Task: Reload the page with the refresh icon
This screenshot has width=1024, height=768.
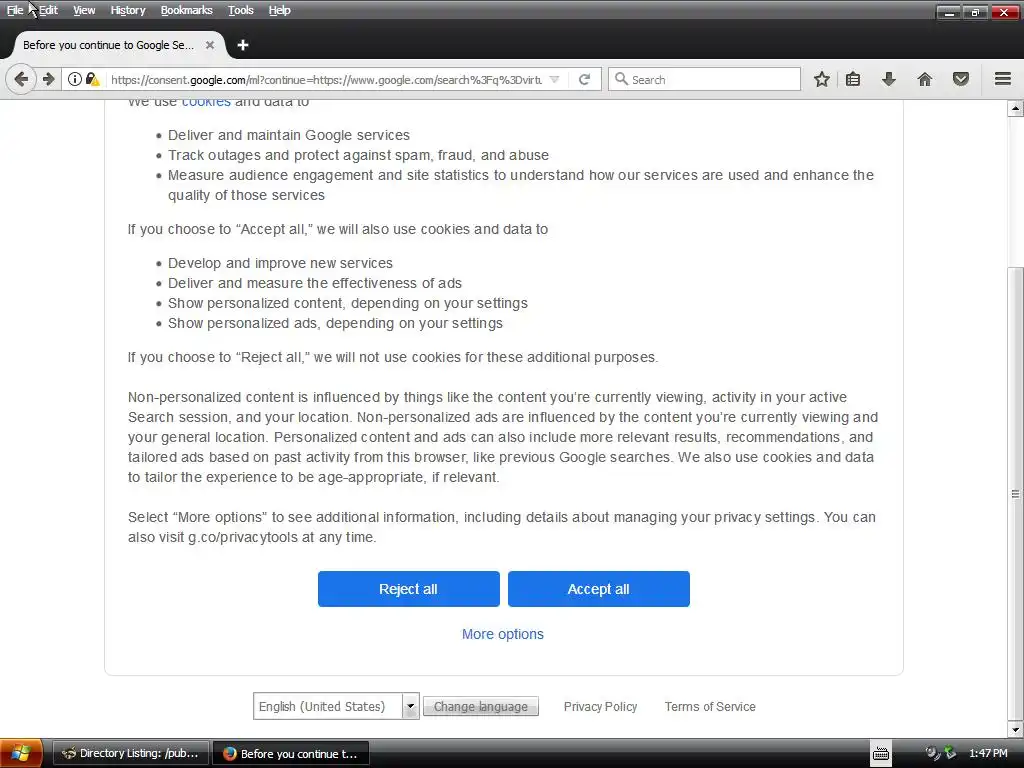Action: click(584, 80)
